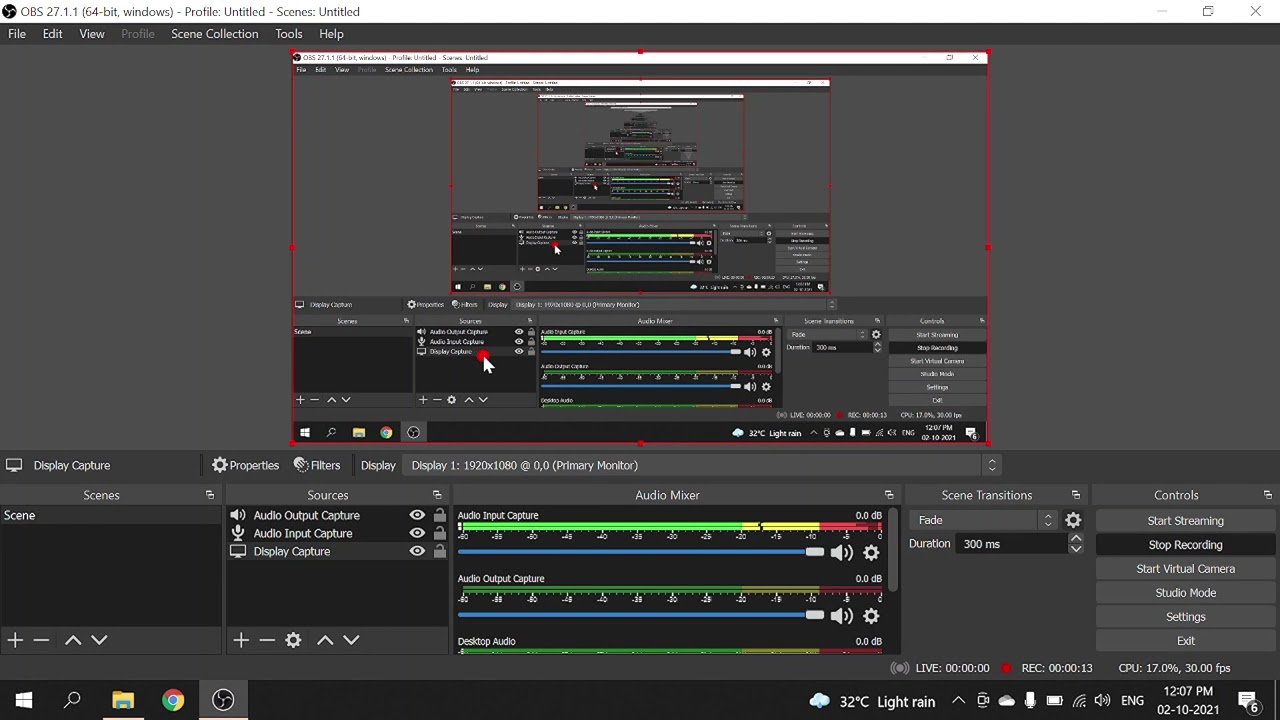Open the Edit menu
The image size is (1280, 720).
tap(52, 34)
